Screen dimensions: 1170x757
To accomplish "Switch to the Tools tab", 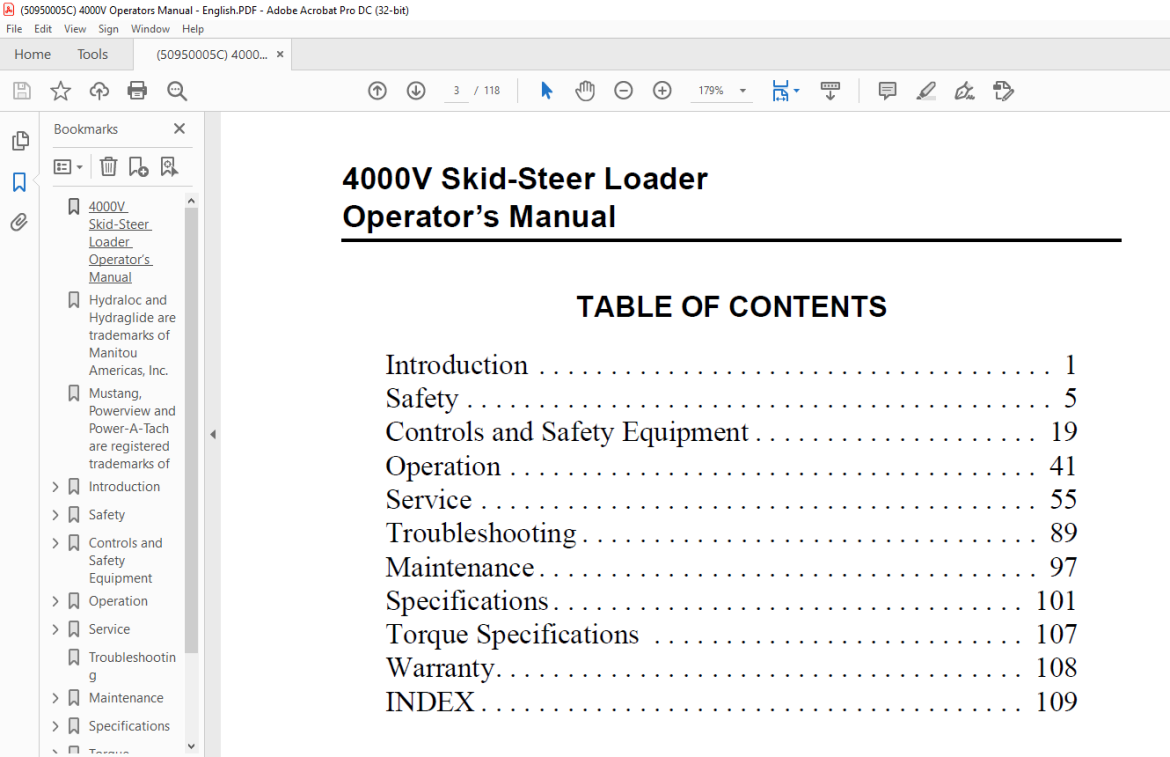I will [93, 54].
